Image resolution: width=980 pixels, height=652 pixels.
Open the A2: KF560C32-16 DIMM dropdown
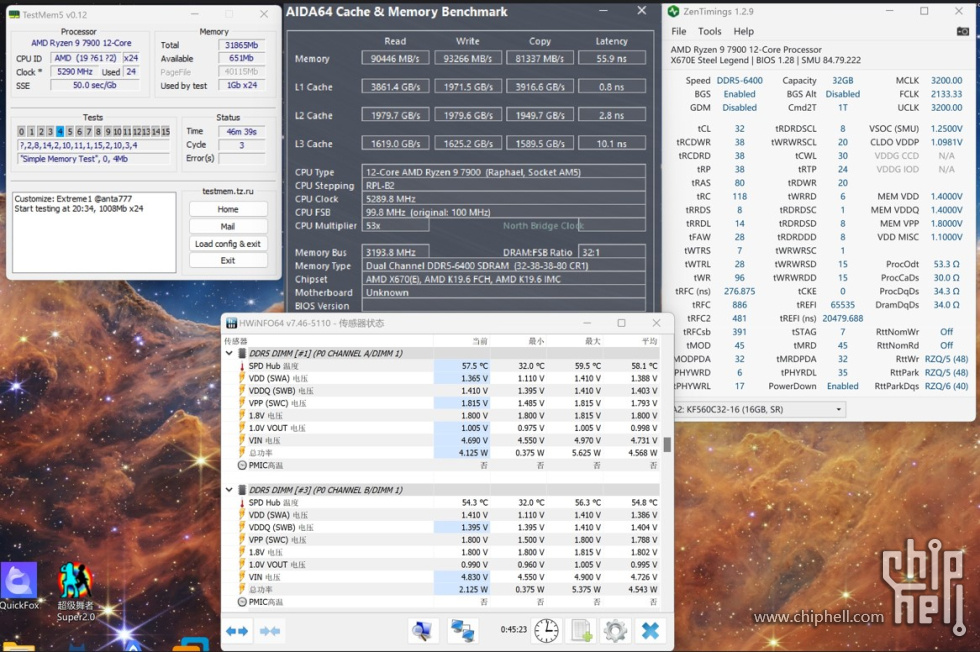tap(759, 409)
